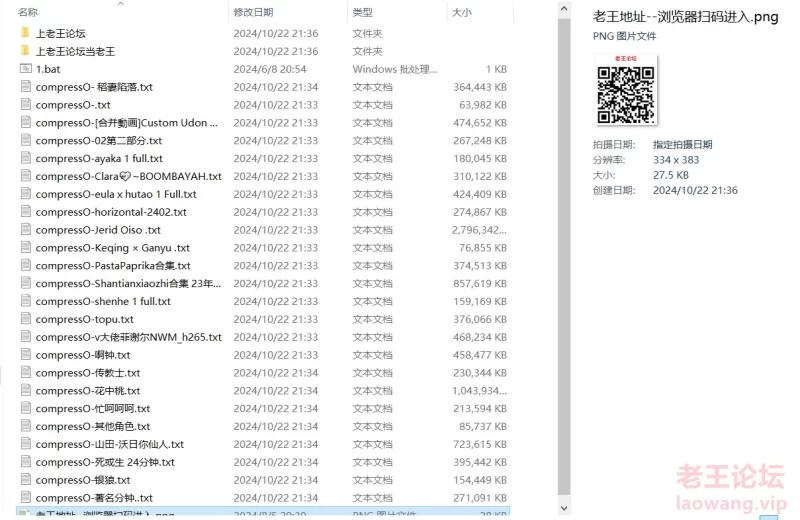Select the folder name 上老王论坛
800x520 pixels.
click(x=60, y=34)
